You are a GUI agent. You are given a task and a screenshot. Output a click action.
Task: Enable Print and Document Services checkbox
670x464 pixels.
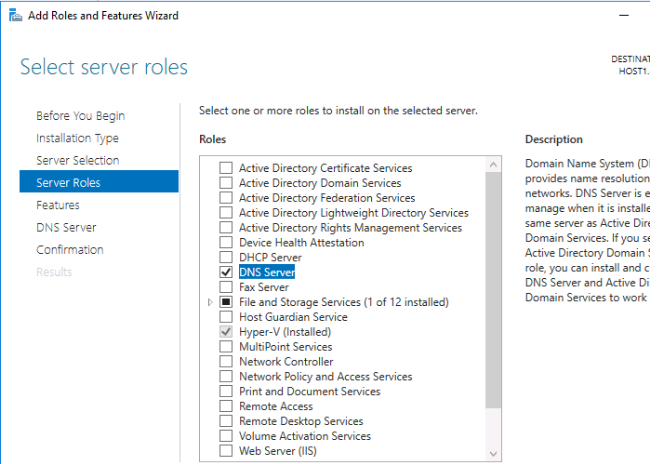(226, 391)
